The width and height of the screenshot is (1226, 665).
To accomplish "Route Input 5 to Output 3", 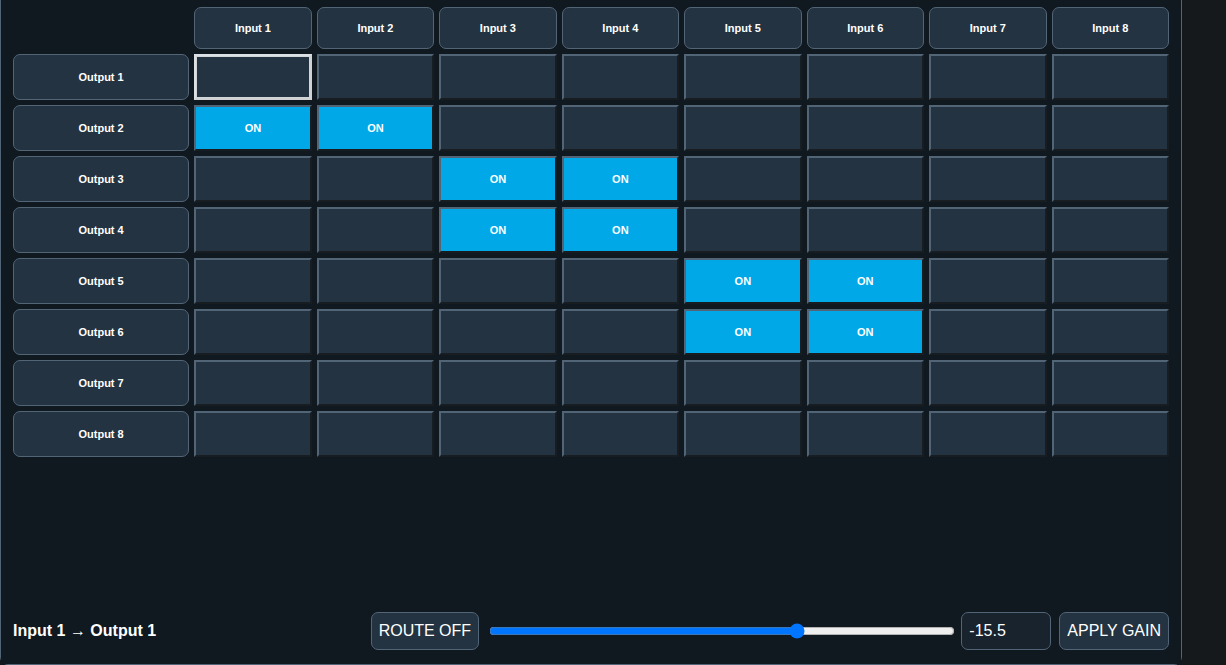I will click(x=743, y=179).
